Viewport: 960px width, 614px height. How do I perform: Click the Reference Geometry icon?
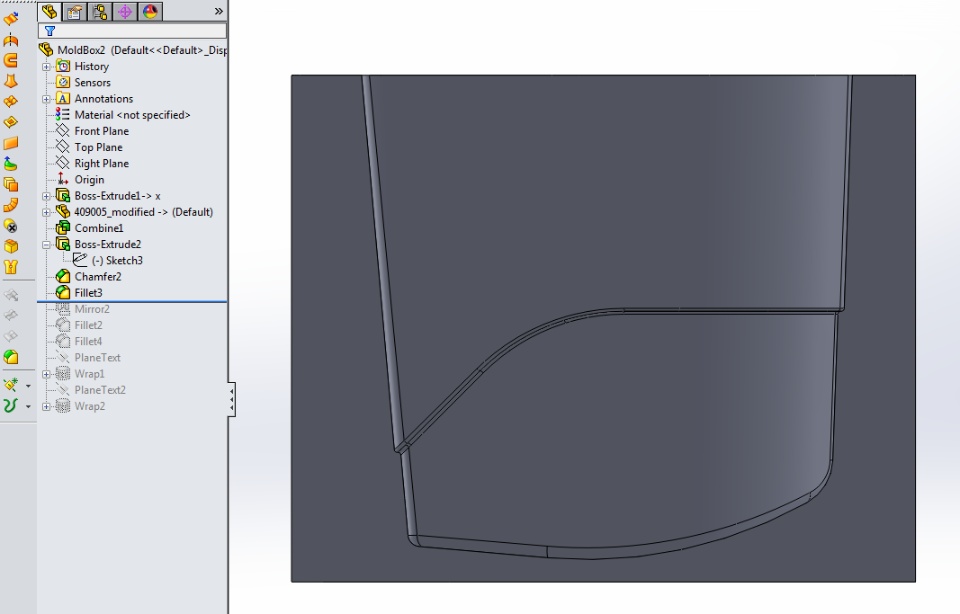click(11, 385)
